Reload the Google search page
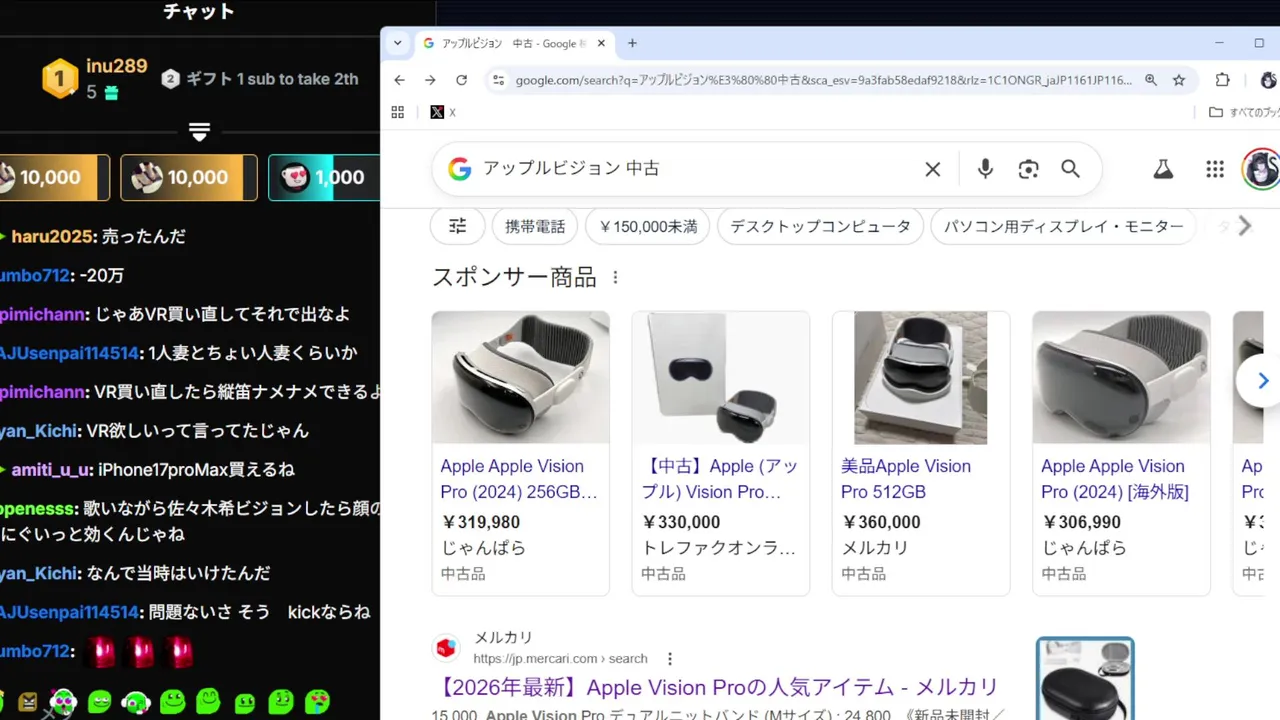This screenshot has width=1280, height=720. tap(461, 80)
